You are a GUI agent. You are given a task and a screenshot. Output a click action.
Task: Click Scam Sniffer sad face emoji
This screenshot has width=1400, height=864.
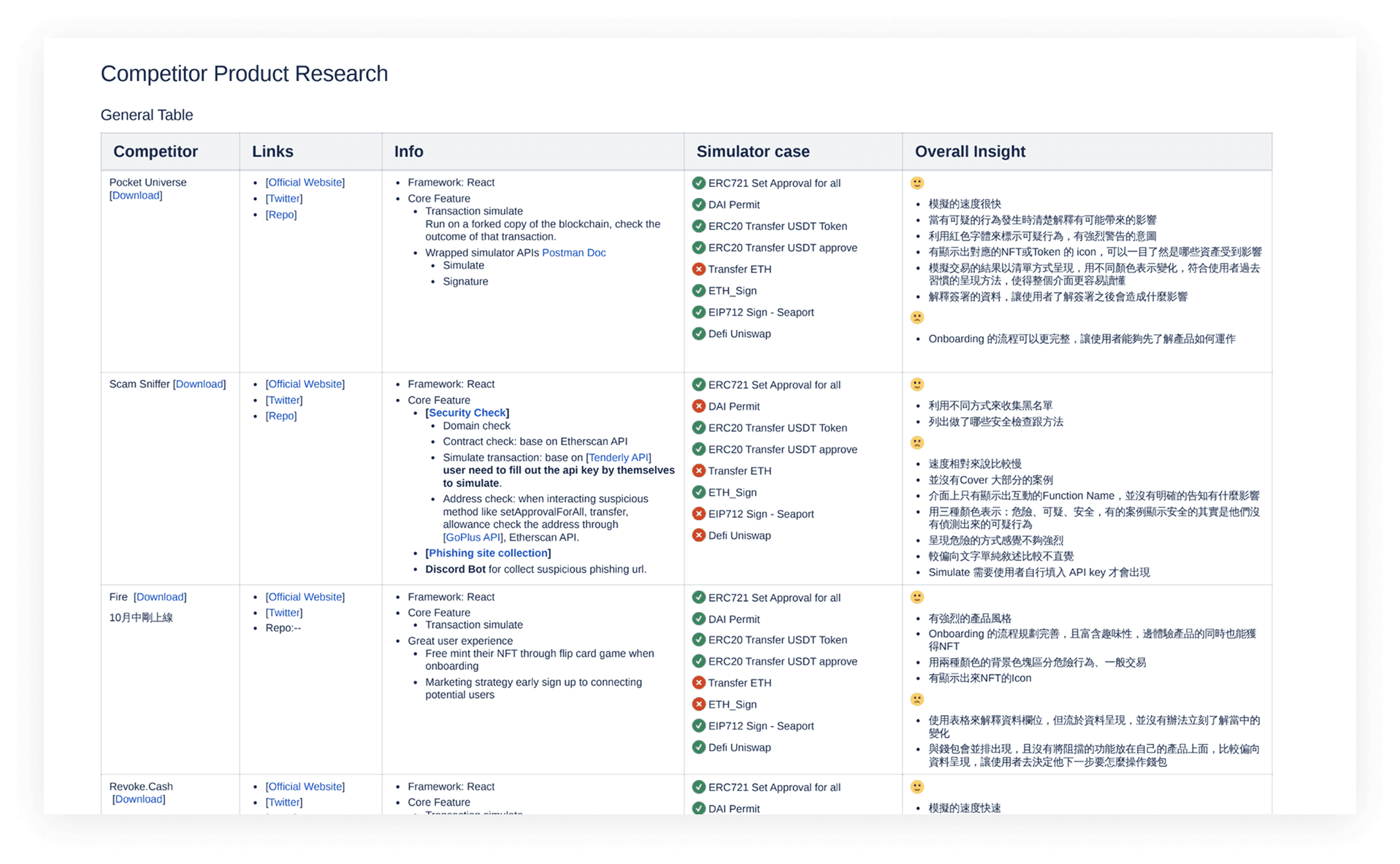917,443
